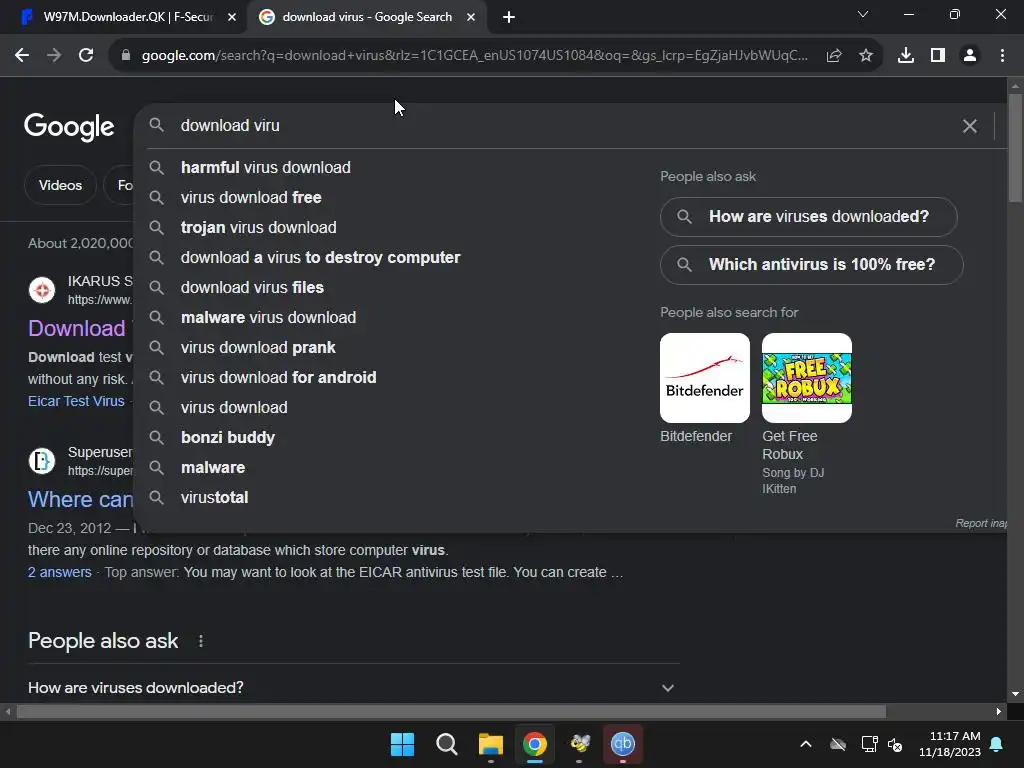Open the '2 answers' link
1024x768 pixels.
click(x=59, y=573)
